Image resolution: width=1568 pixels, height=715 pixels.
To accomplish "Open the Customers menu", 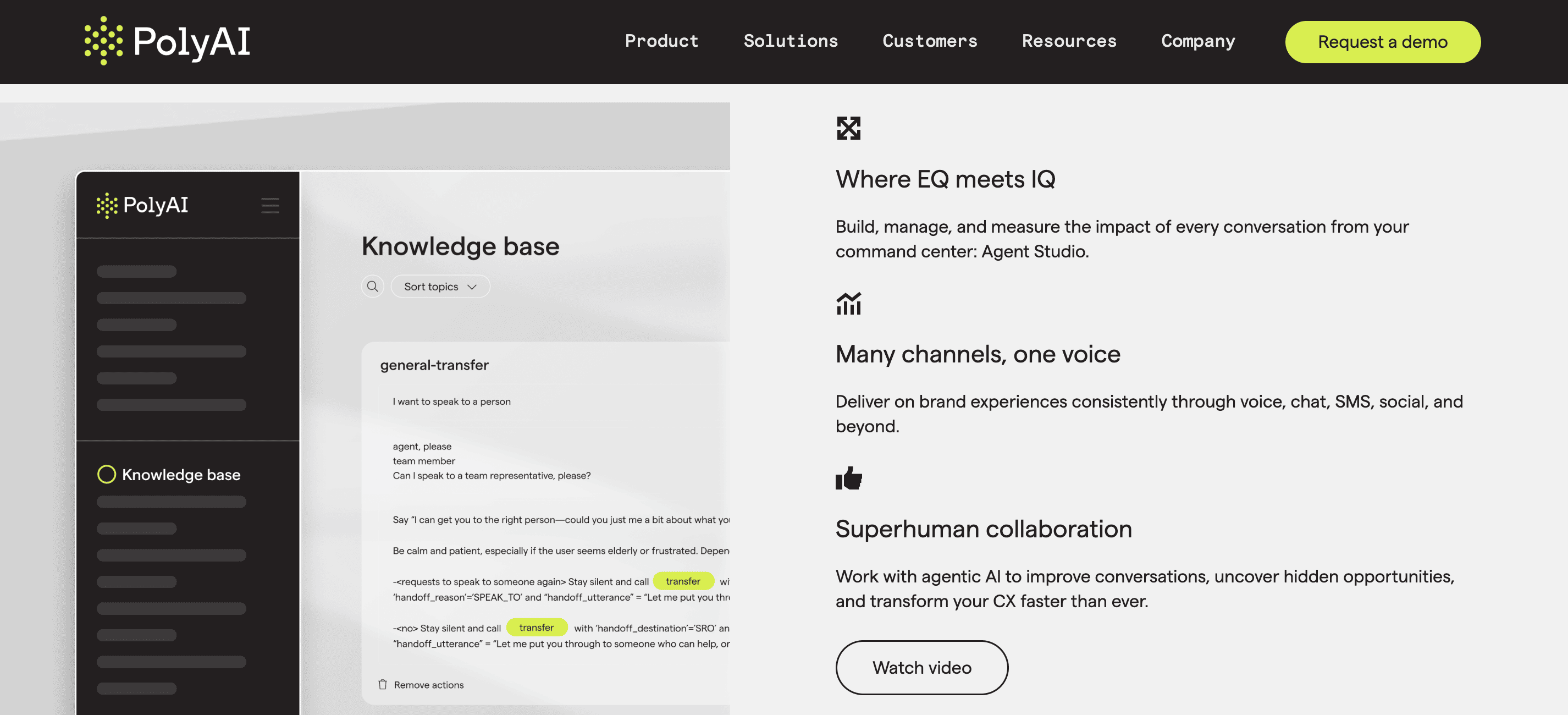I will 930,41.
